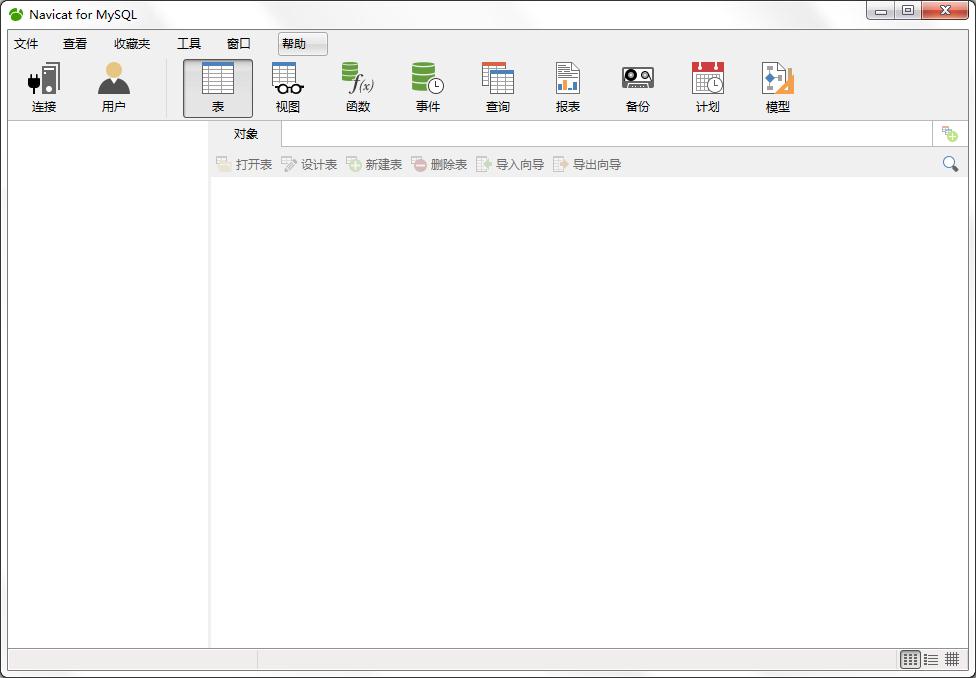Viewport: 976px width, 678px height.
Task: Open the 查询 query section
Action: (497, 88)
